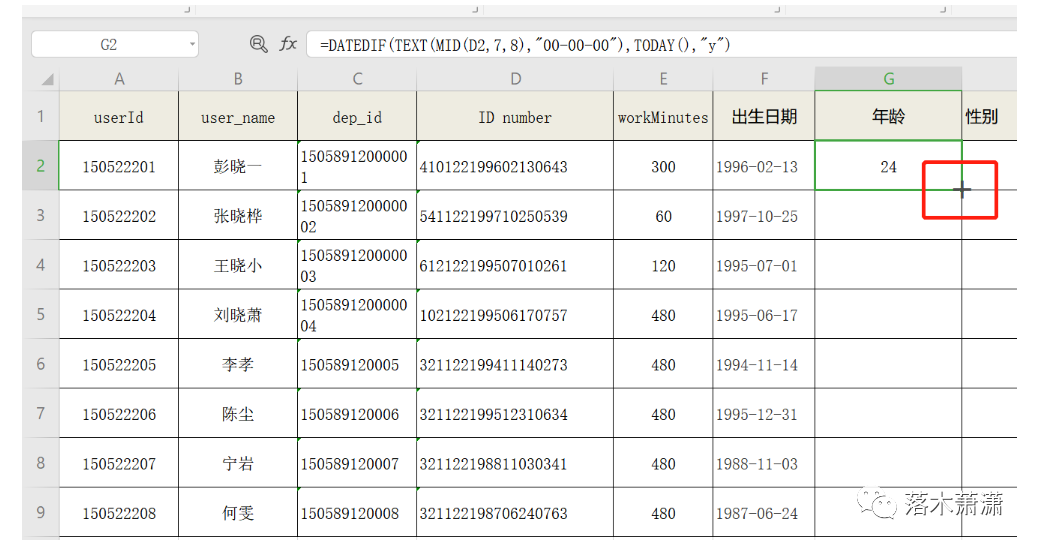The width and height of the screenshot is (1037, 549).
Task: Click the dep_id header cell
Action: point(357,116)
